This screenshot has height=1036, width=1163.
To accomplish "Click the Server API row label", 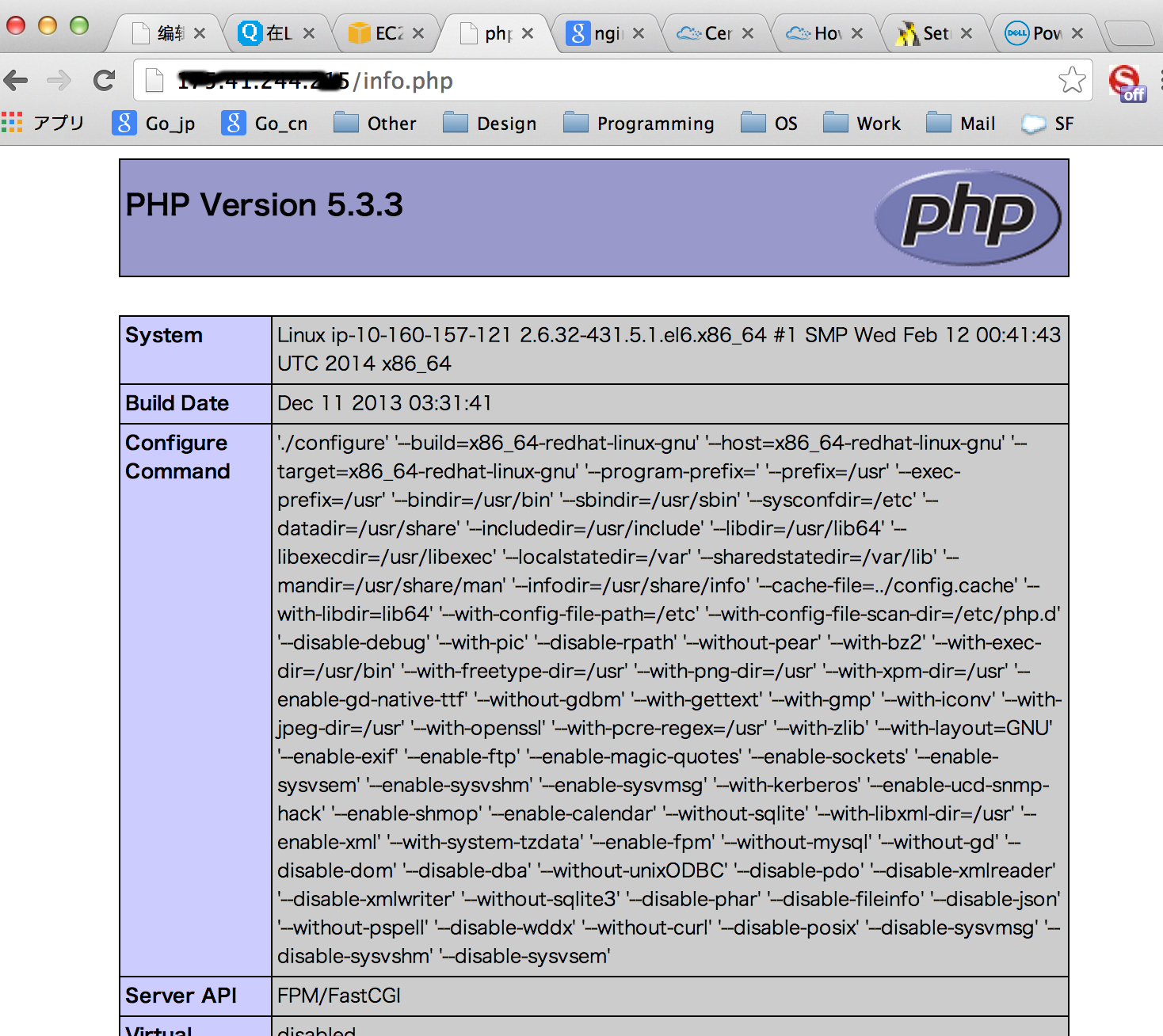I will pyautogui.click(x=181, y=996).
